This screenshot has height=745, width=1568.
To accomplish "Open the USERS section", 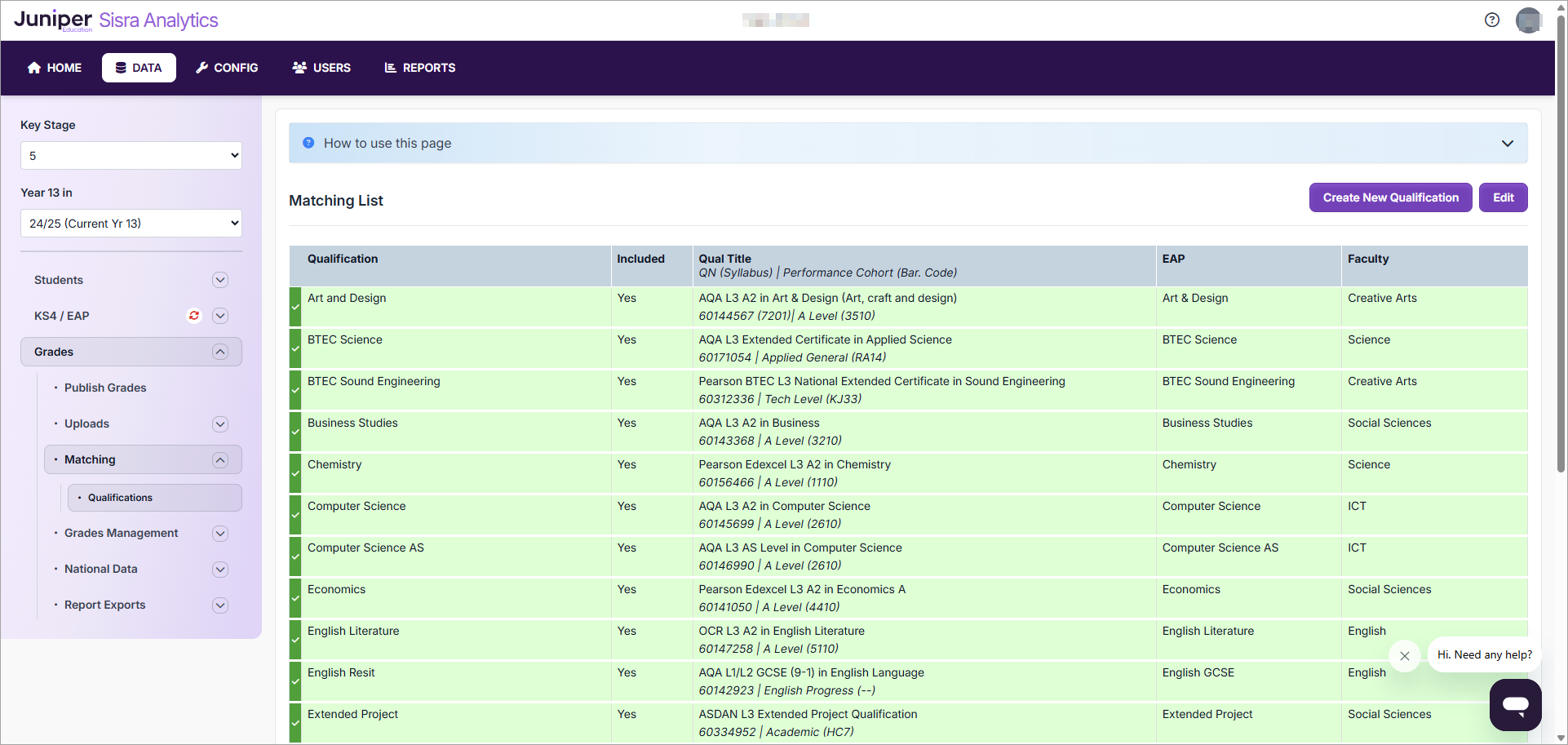I will point(321,68).
